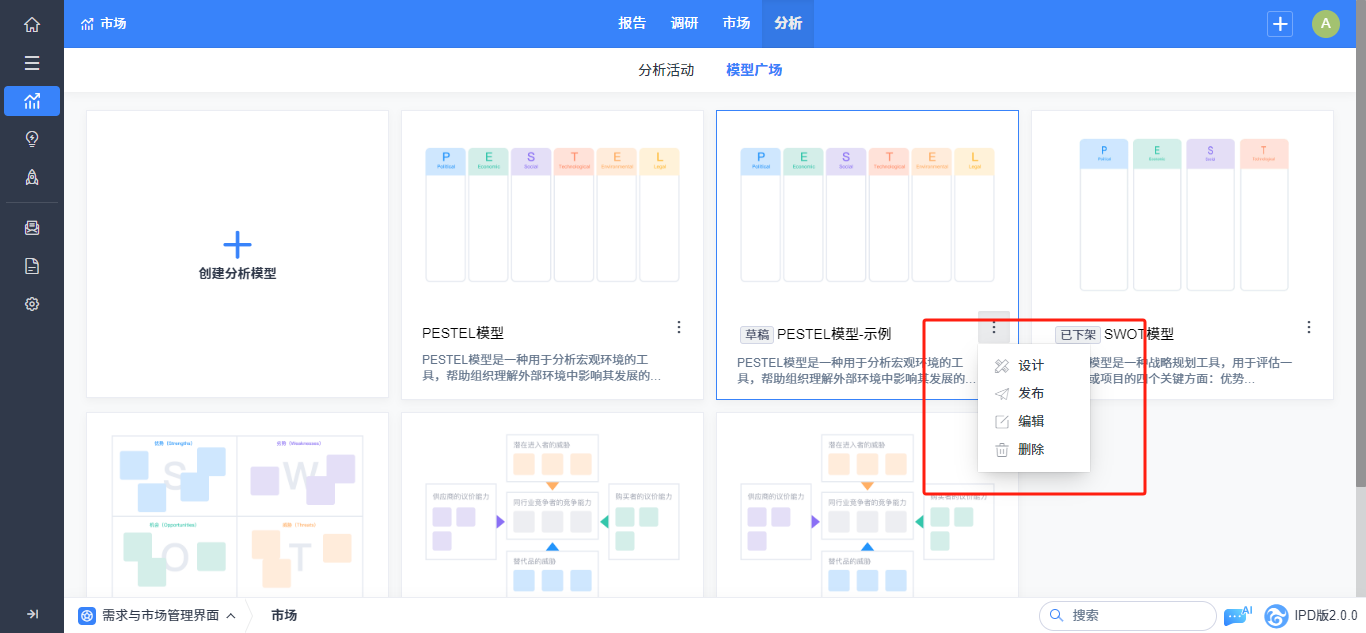Screen dimensions: 1366x633
Task: Open the hamburger menu icon in the sidebar
Action: point(32,63)
